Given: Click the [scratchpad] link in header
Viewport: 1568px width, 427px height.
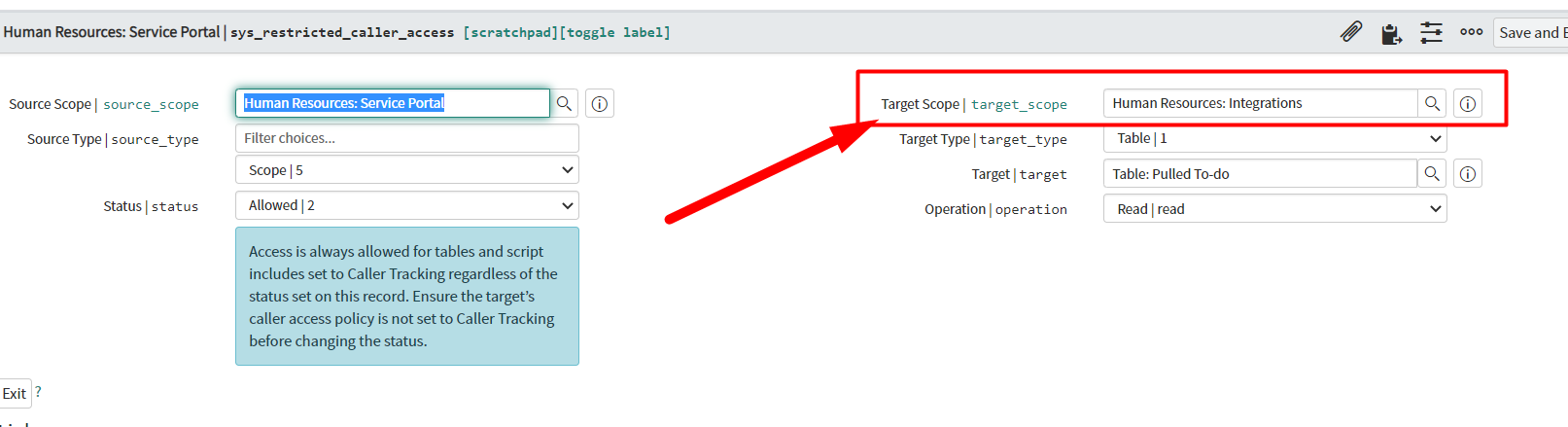Looking at the screenshot, I should (x=510, y=32).
